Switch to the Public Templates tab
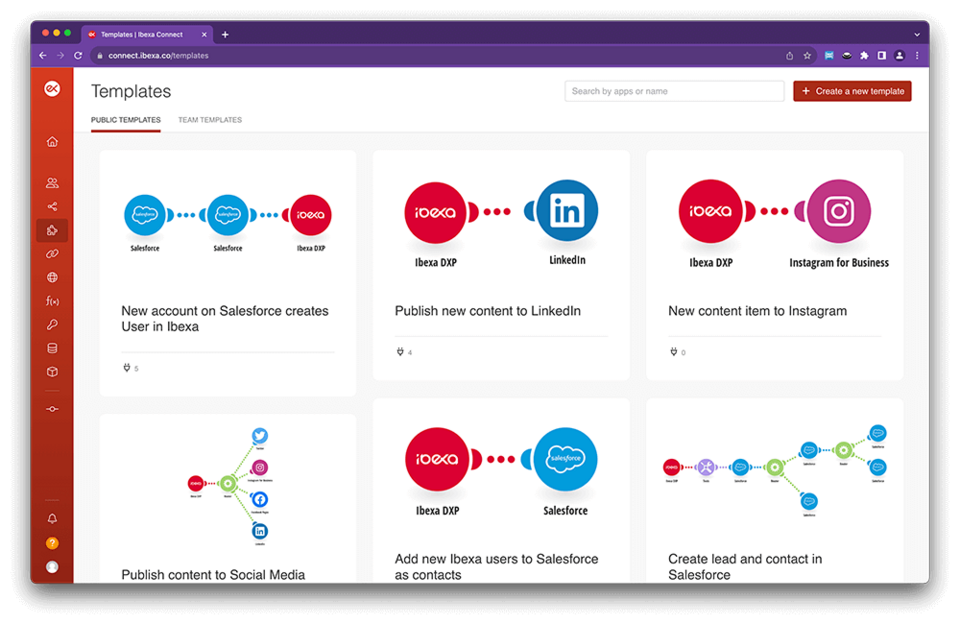 [x=126, y=120]
